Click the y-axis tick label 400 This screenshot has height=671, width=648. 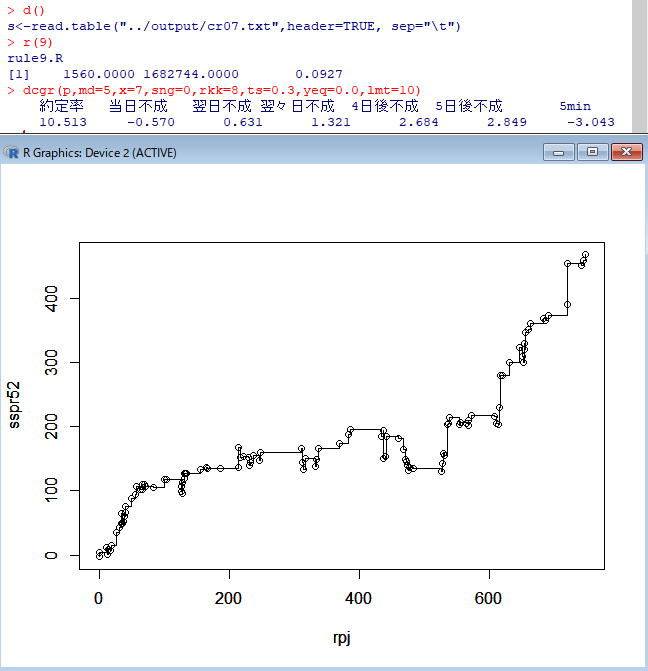click(x=51, y=299)
